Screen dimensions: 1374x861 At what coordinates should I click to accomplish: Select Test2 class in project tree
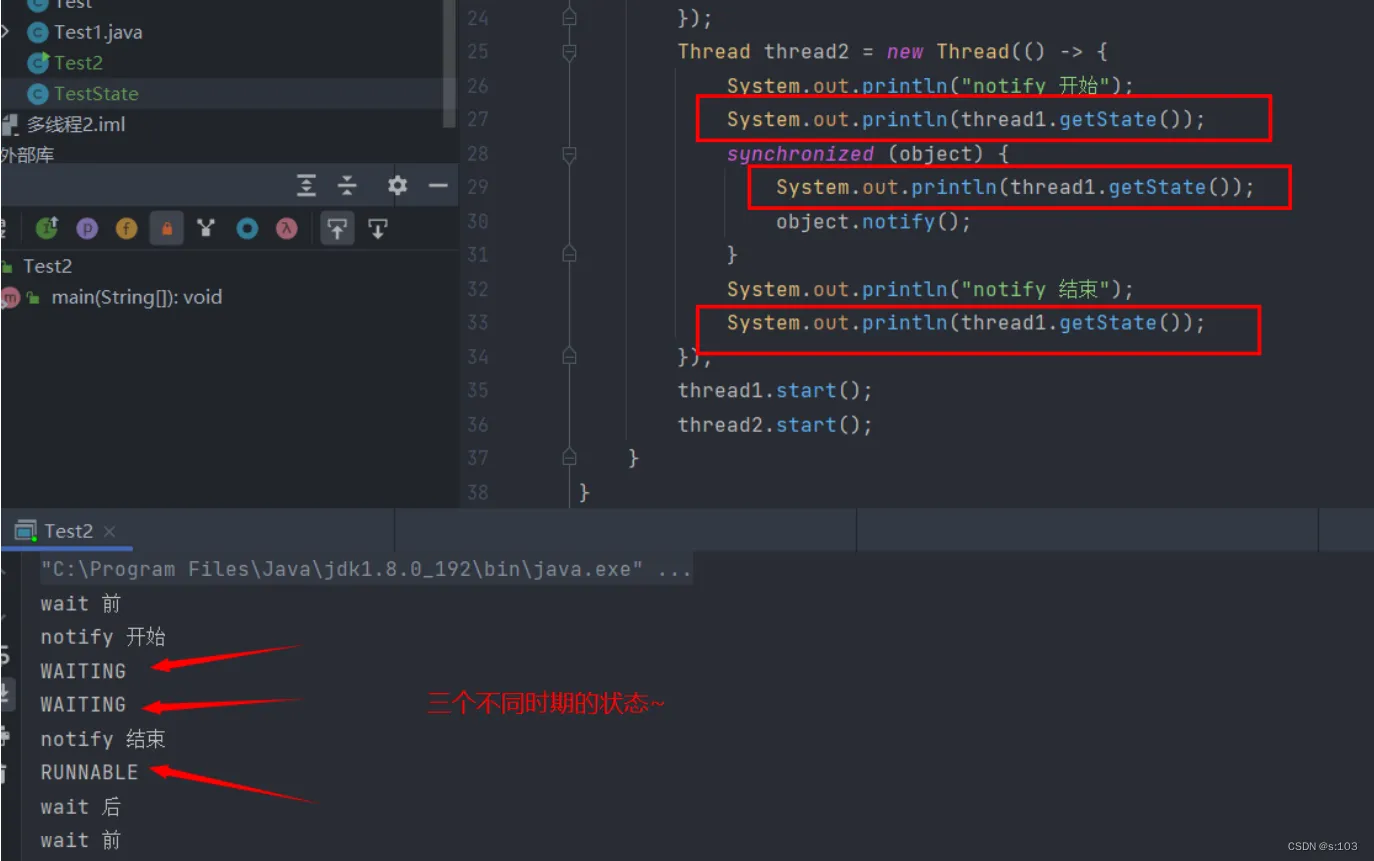(x=78, y=62)
